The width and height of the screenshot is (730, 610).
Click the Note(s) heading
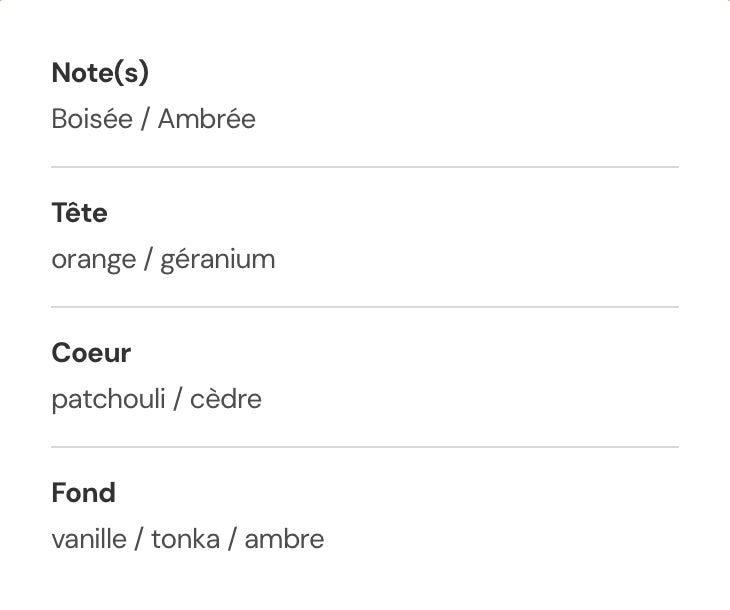(100, 73)
